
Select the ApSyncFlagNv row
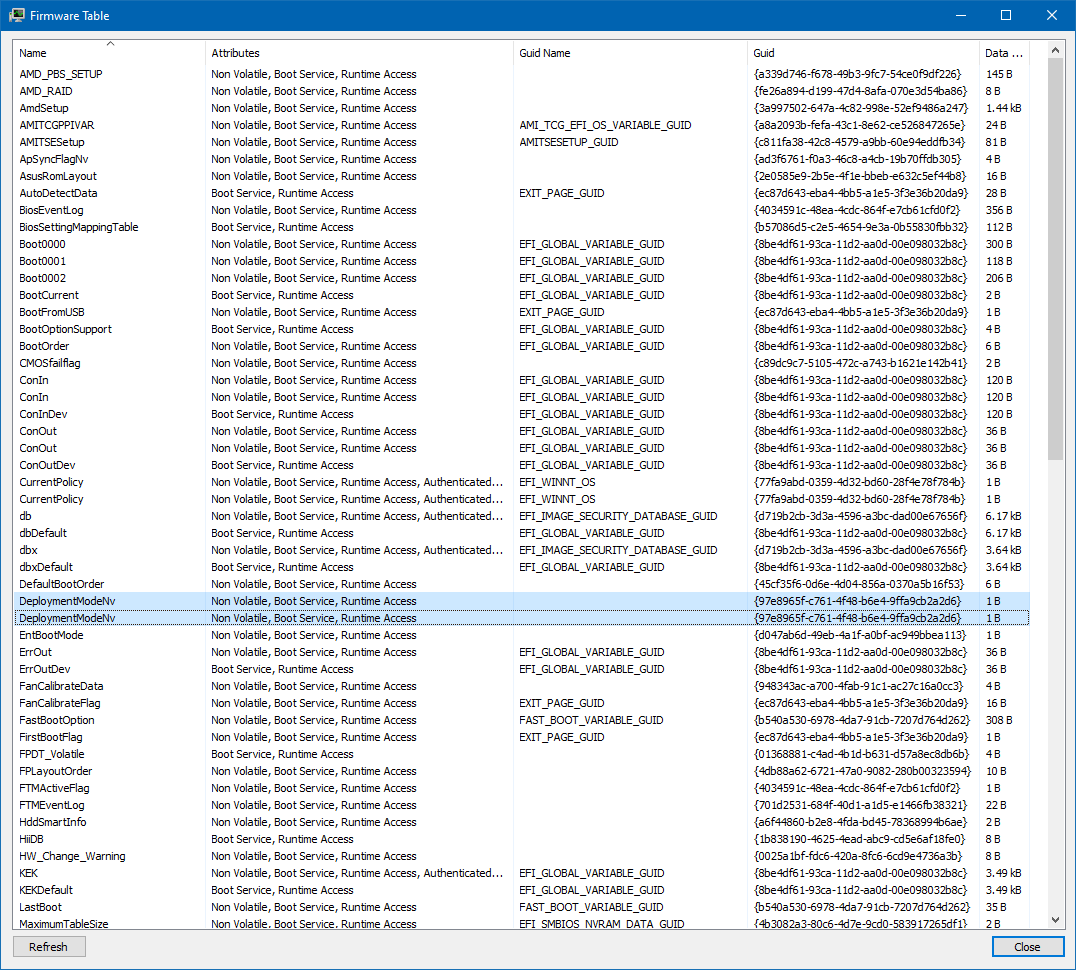[x=522, y=159]
